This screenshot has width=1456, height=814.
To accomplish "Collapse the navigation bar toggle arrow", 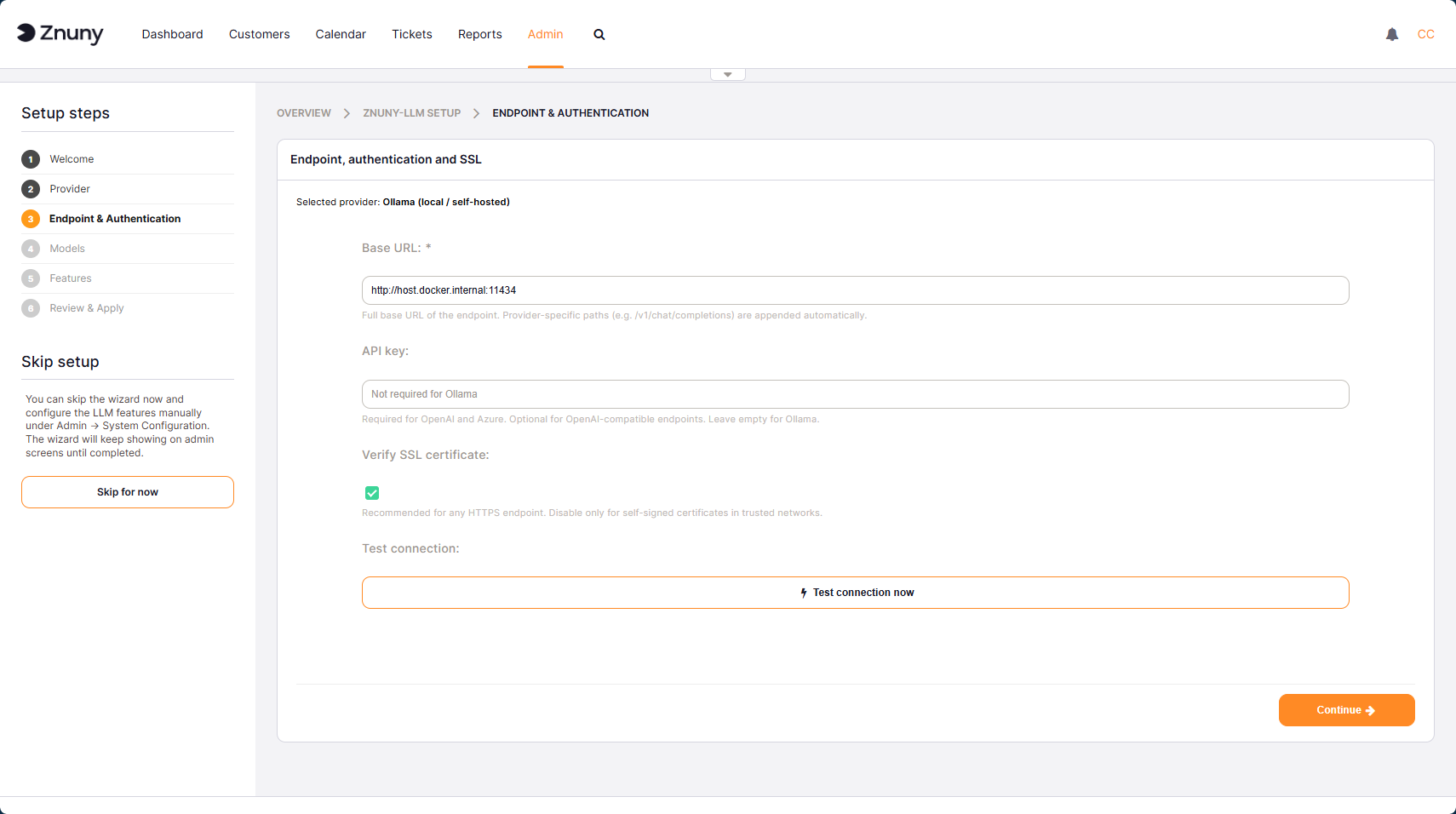I will 728,75.
